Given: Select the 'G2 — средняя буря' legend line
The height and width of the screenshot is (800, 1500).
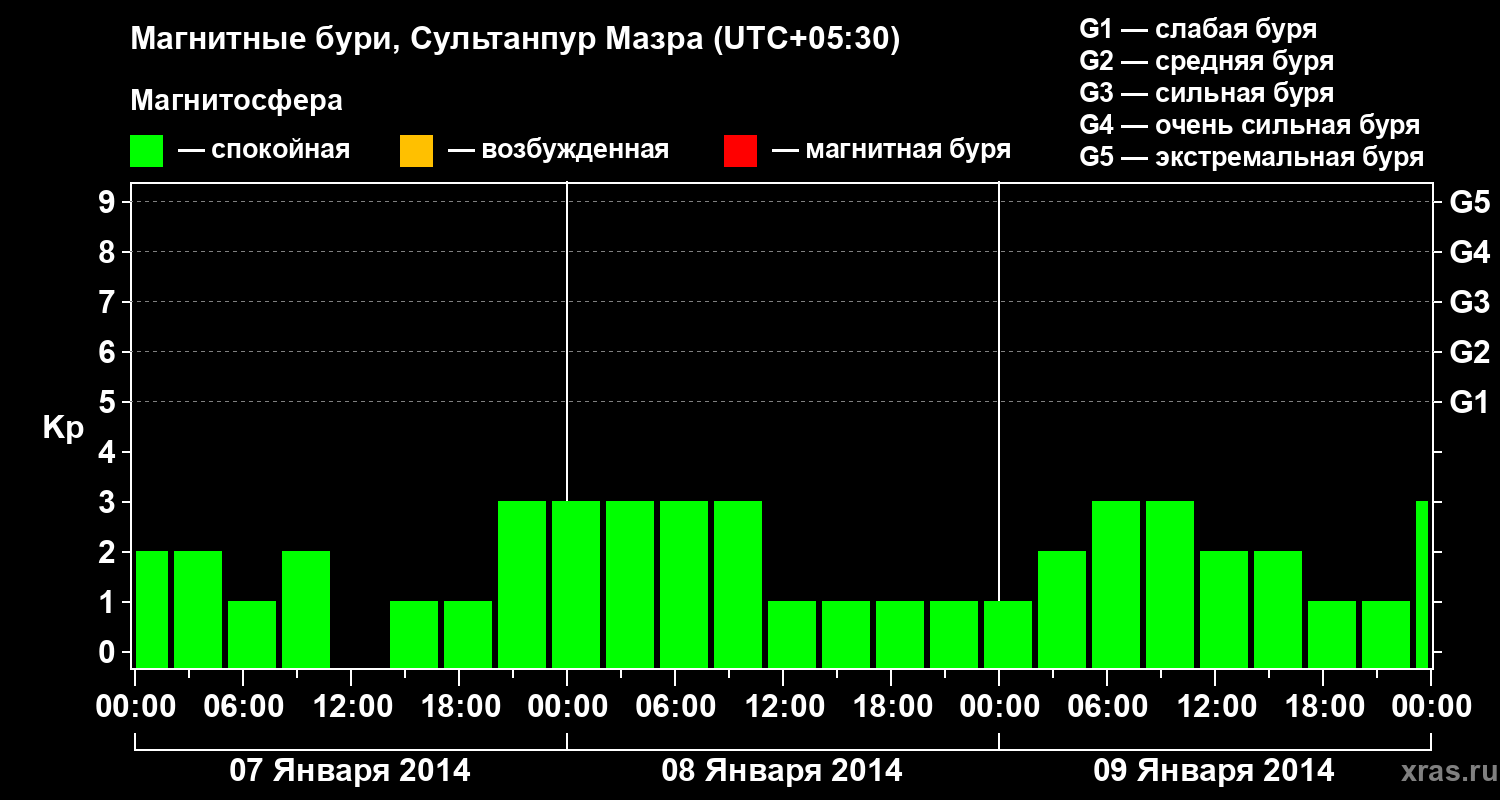Looking at the screenshot, I should 1207,61.
